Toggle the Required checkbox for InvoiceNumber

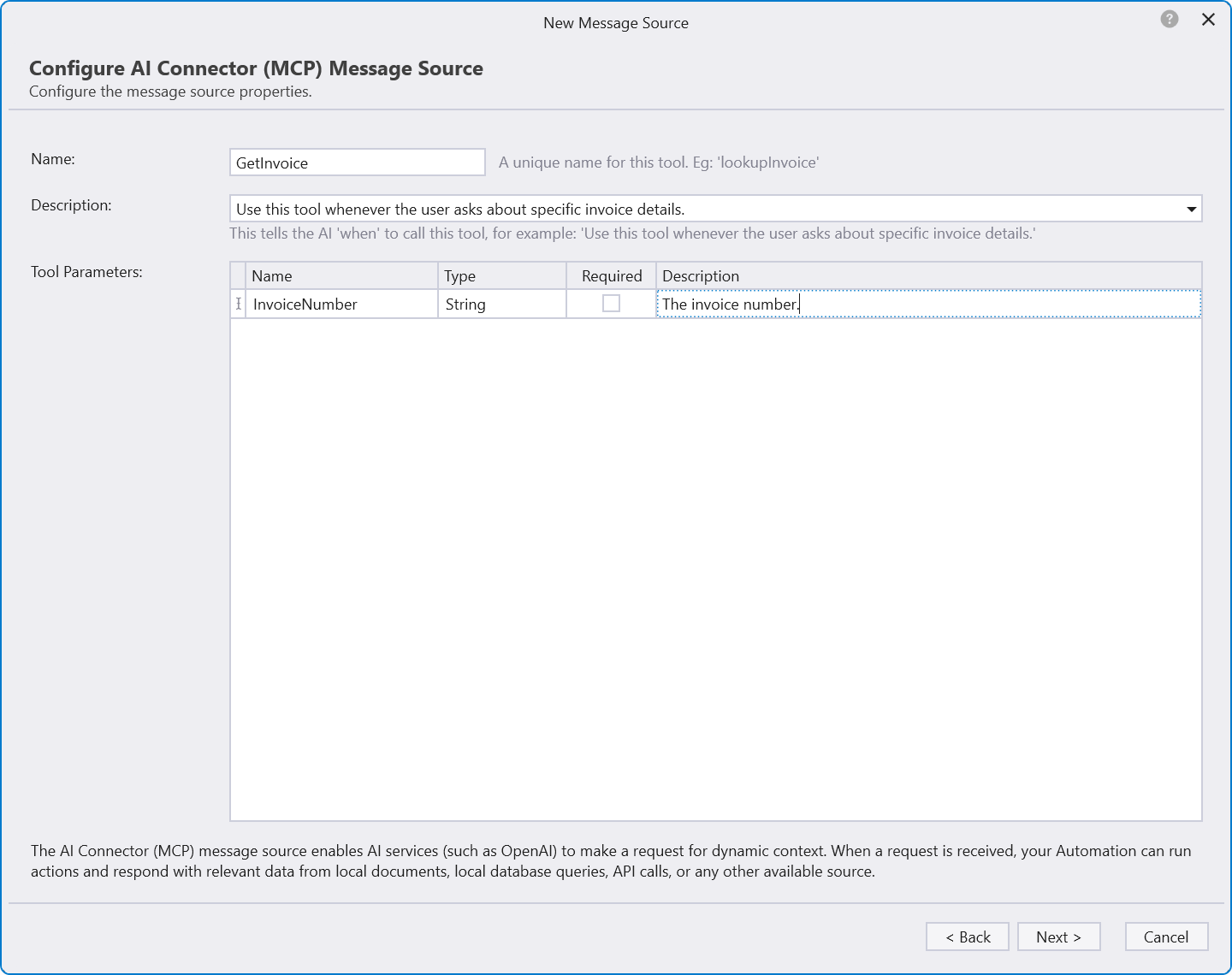[x=611, y=304]
